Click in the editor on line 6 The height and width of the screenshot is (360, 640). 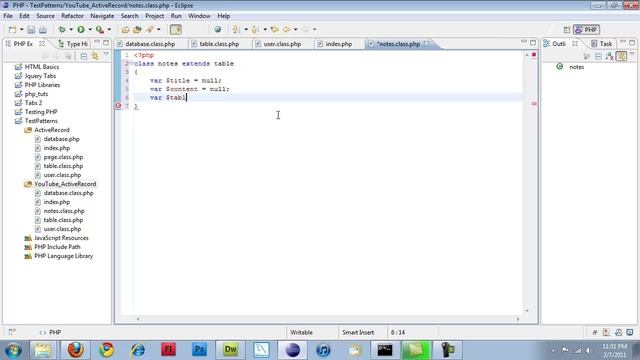[x=327, y=98]
